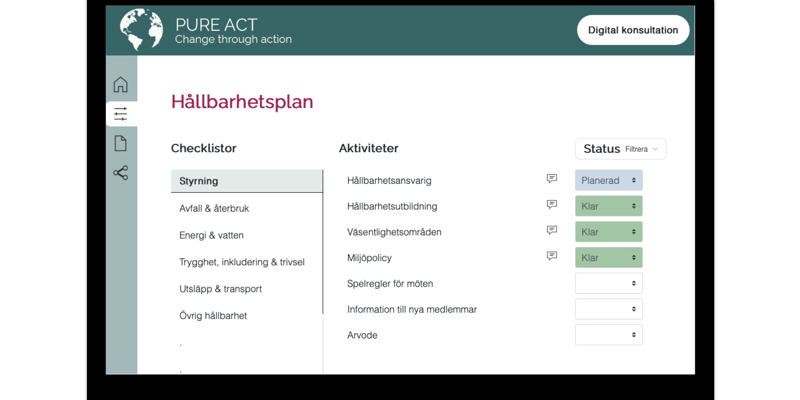
Task: Open status dropdown for Hållbarhetsutbildning
Action: coord(608,206)
